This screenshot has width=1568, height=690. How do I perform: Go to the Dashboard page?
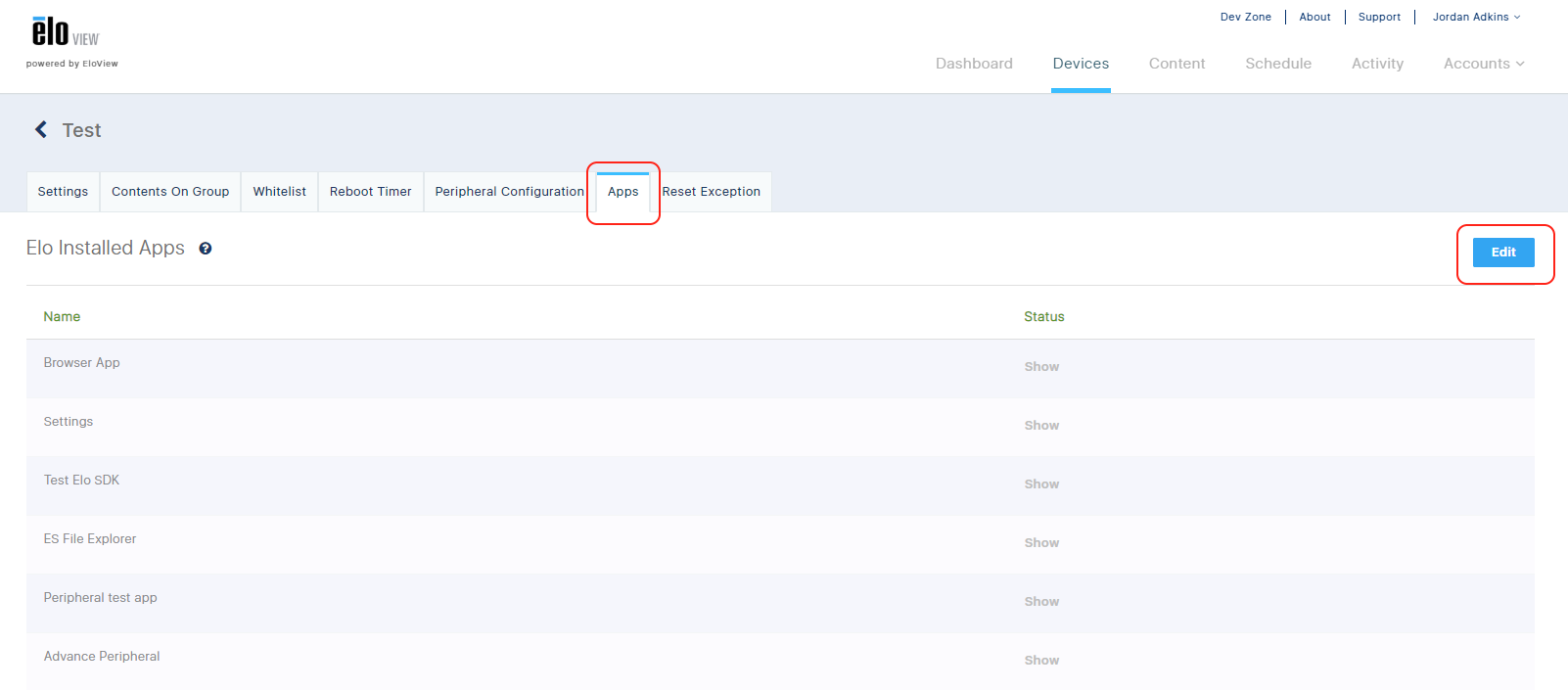point(974,64)
